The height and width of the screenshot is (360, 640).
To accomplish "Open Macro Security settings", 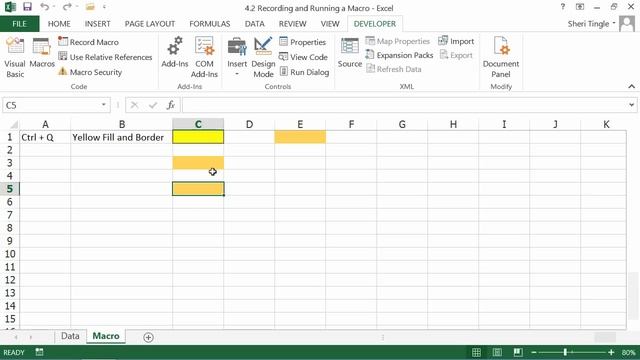I will tap(90, 72).
